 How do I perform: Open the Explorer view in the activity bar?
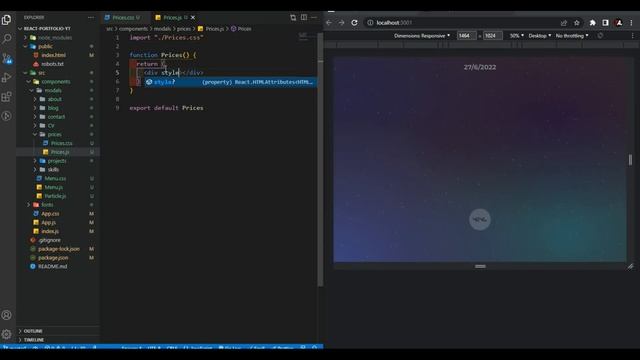click(7, 20)
